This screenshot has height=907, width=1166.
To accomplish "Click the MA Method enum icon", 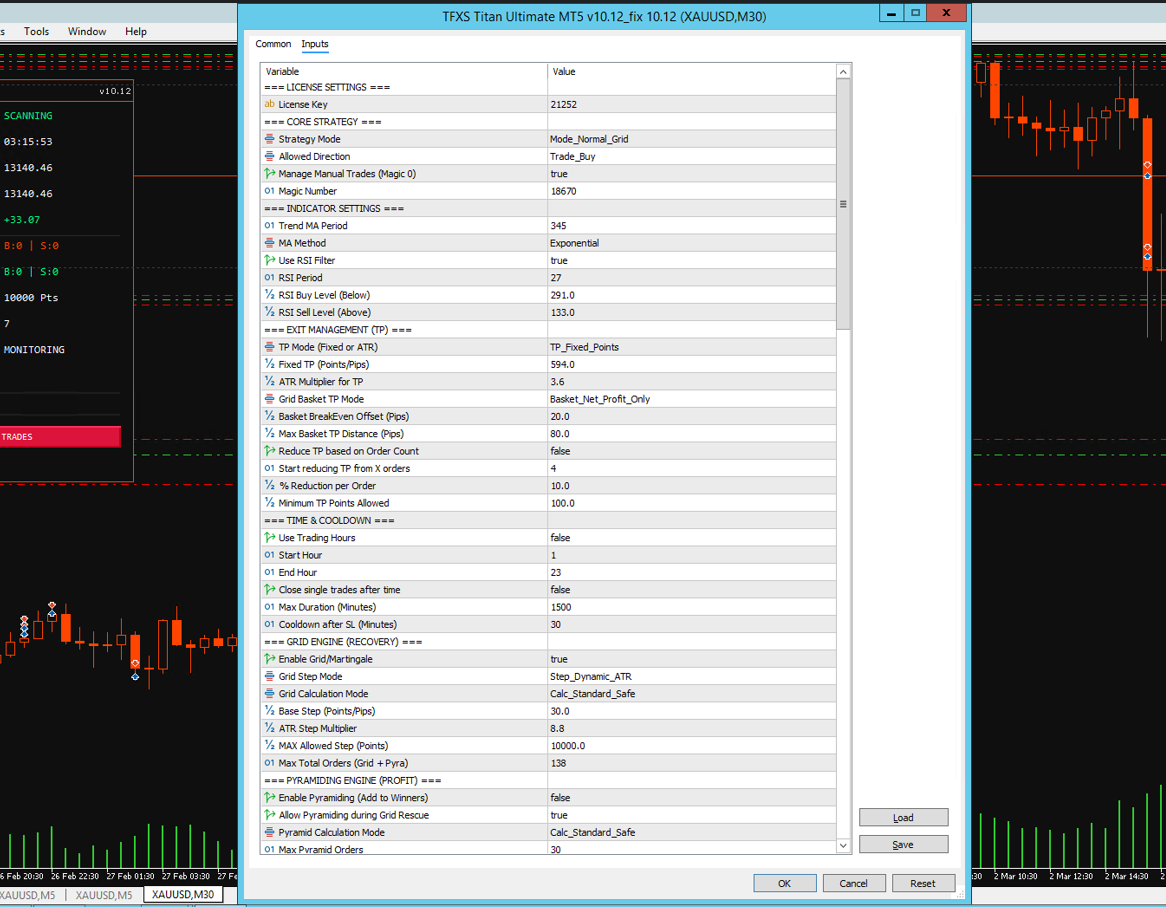I will 269,243.
